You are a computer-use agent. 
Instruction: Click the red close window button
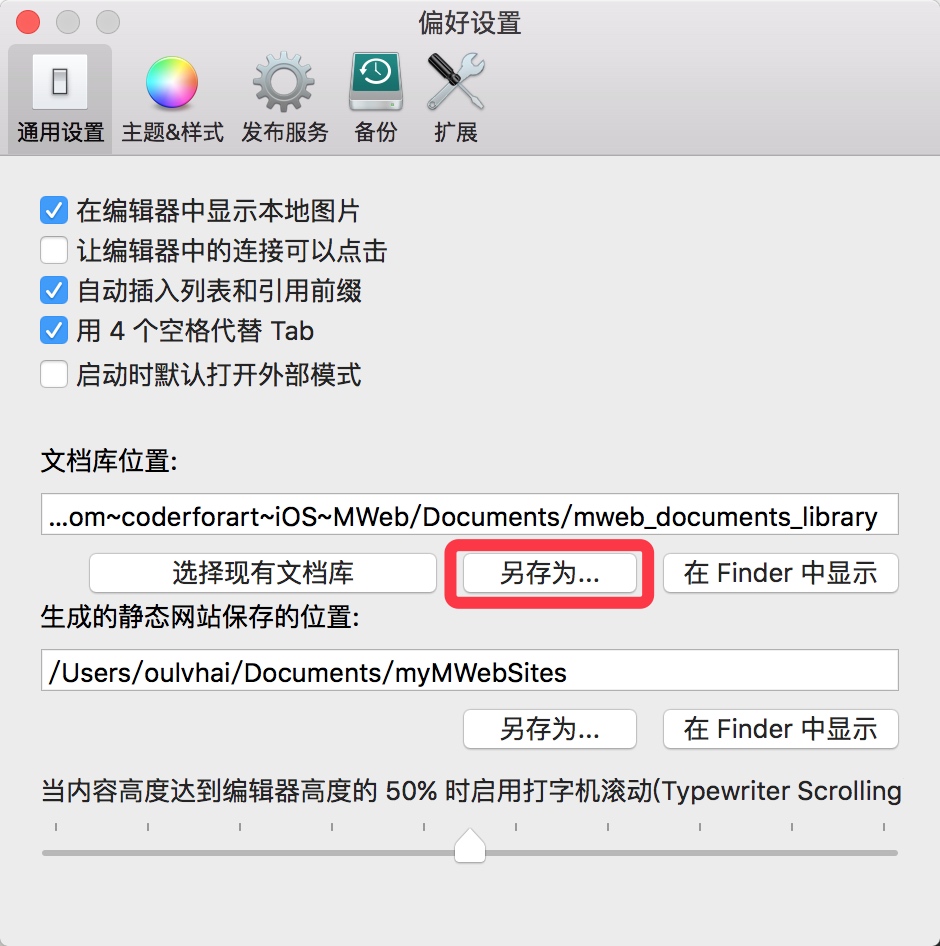[x=28, y=22]
